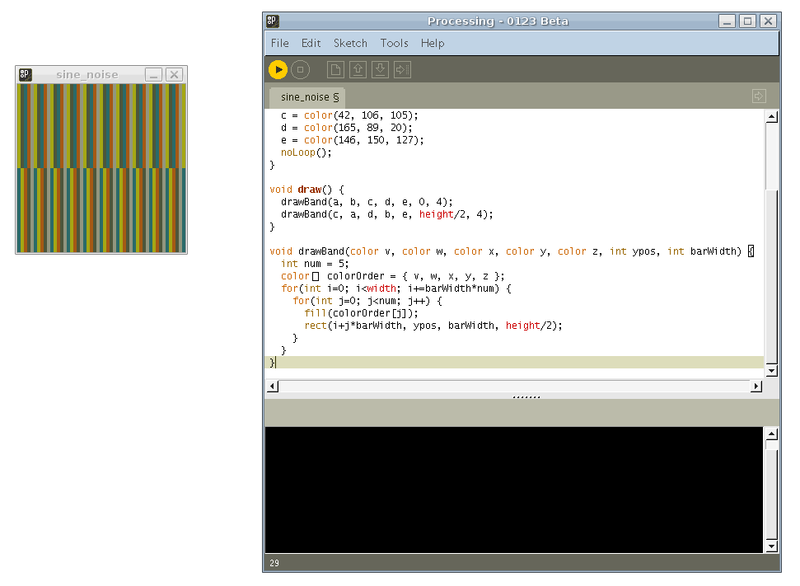Stop the running sketch
Screen dimensions: 800x586
click(x=302, y=69)
